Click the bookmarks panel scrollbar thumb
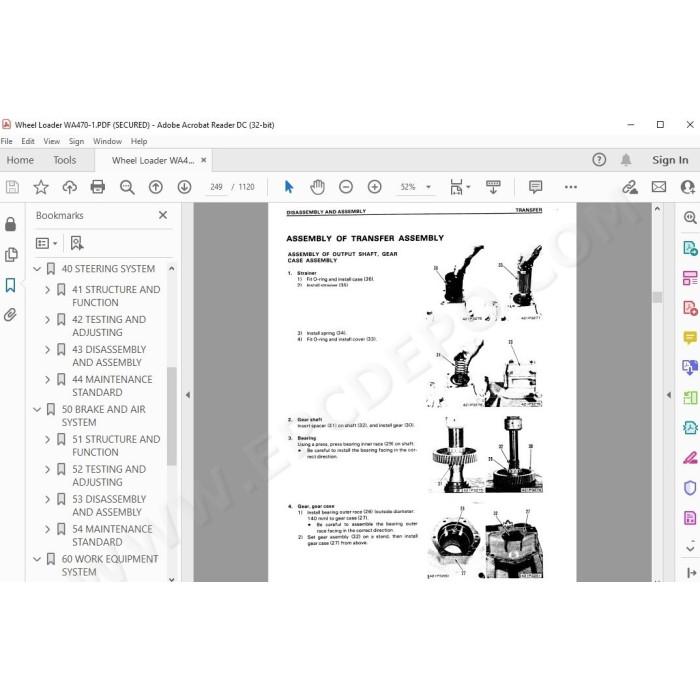This screenshot has height=700, width=700. 171,416
